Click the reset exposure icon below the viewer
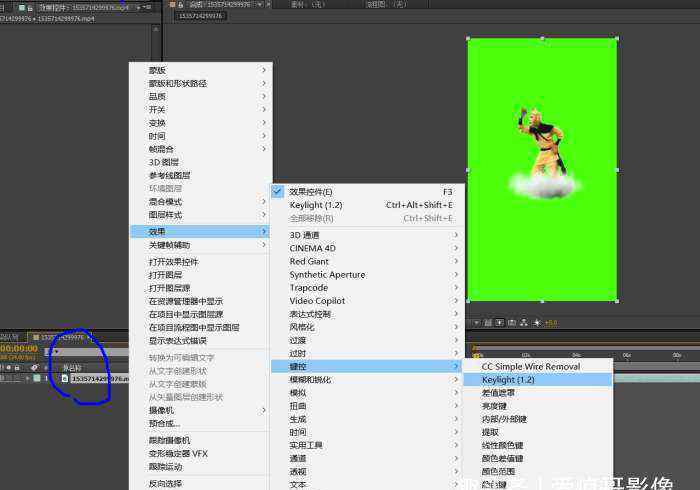The width and height of the screenshot is (700, 490). click(x=537, y=322)
